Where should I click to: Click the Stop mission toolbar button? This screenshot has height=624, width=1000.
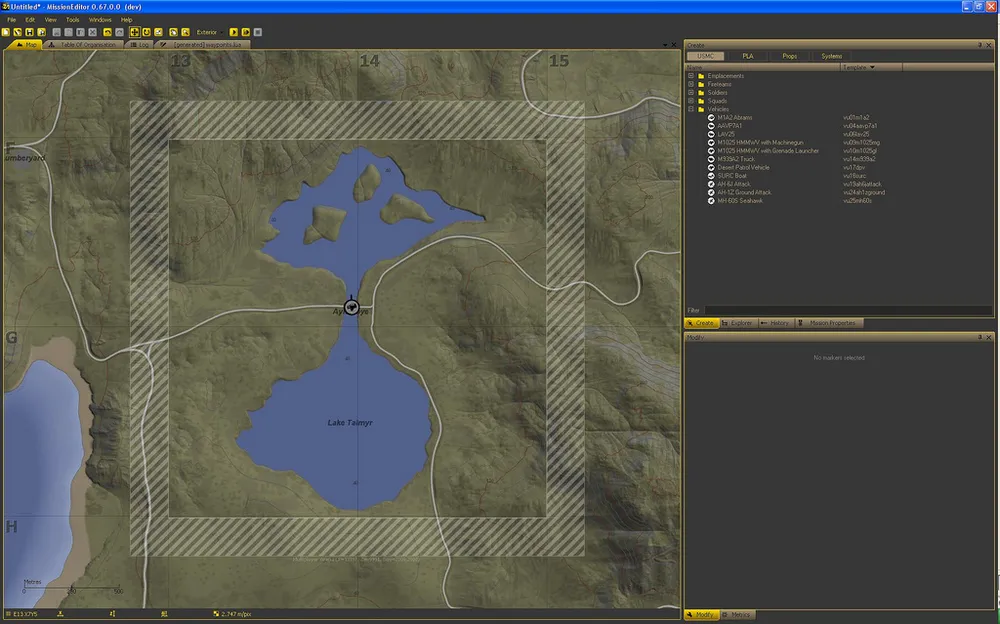[x=258, y=32]
